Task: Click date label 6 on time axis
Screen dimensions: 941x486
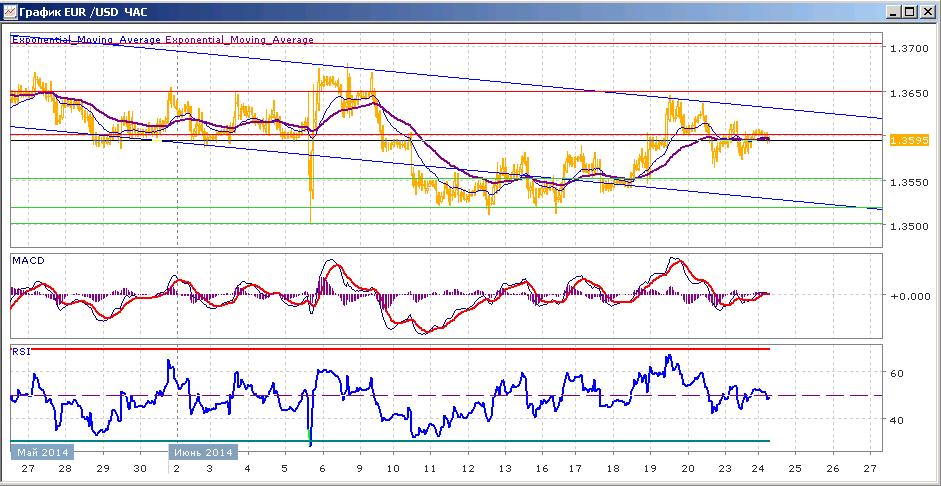Action: click(x=322, y=469)
